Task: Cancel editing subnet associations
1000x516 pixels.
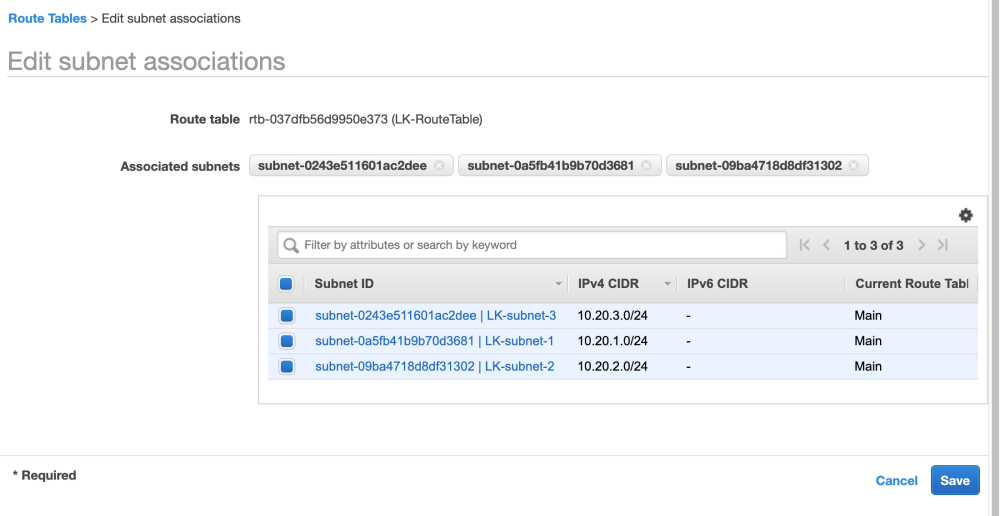Action: [896, 481]
